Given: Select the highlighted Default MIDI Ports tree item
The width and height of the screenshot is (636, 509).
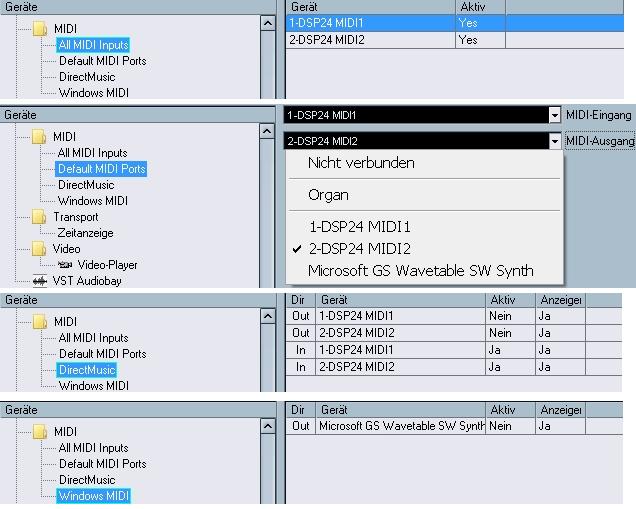Looking at the screenshot, I should click(x=101, y=169).
